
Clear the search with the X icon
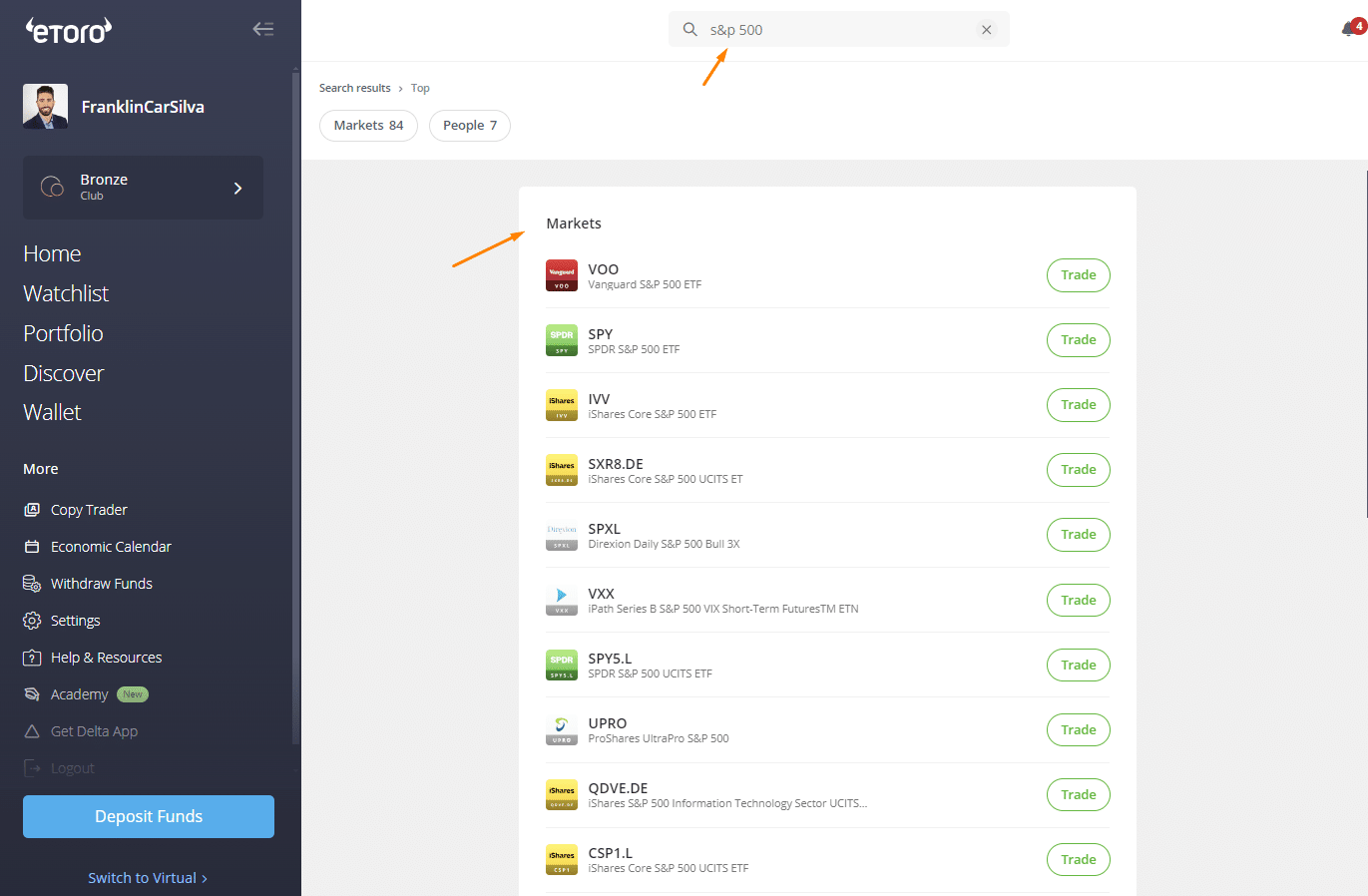[986, 30]
